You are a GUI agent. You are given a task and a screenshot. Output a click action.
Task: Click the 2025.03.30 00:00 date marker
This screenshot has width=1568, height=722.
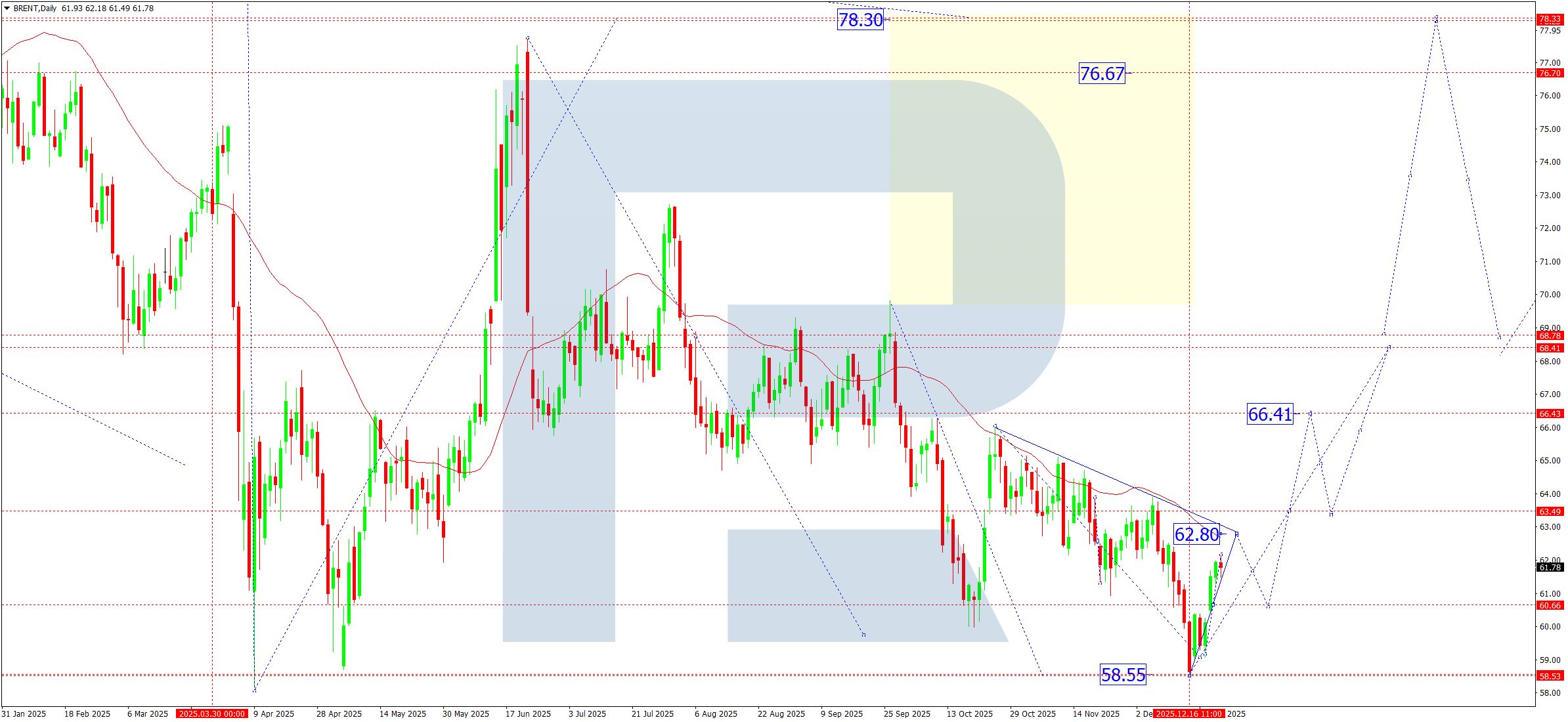click(211, 714)
